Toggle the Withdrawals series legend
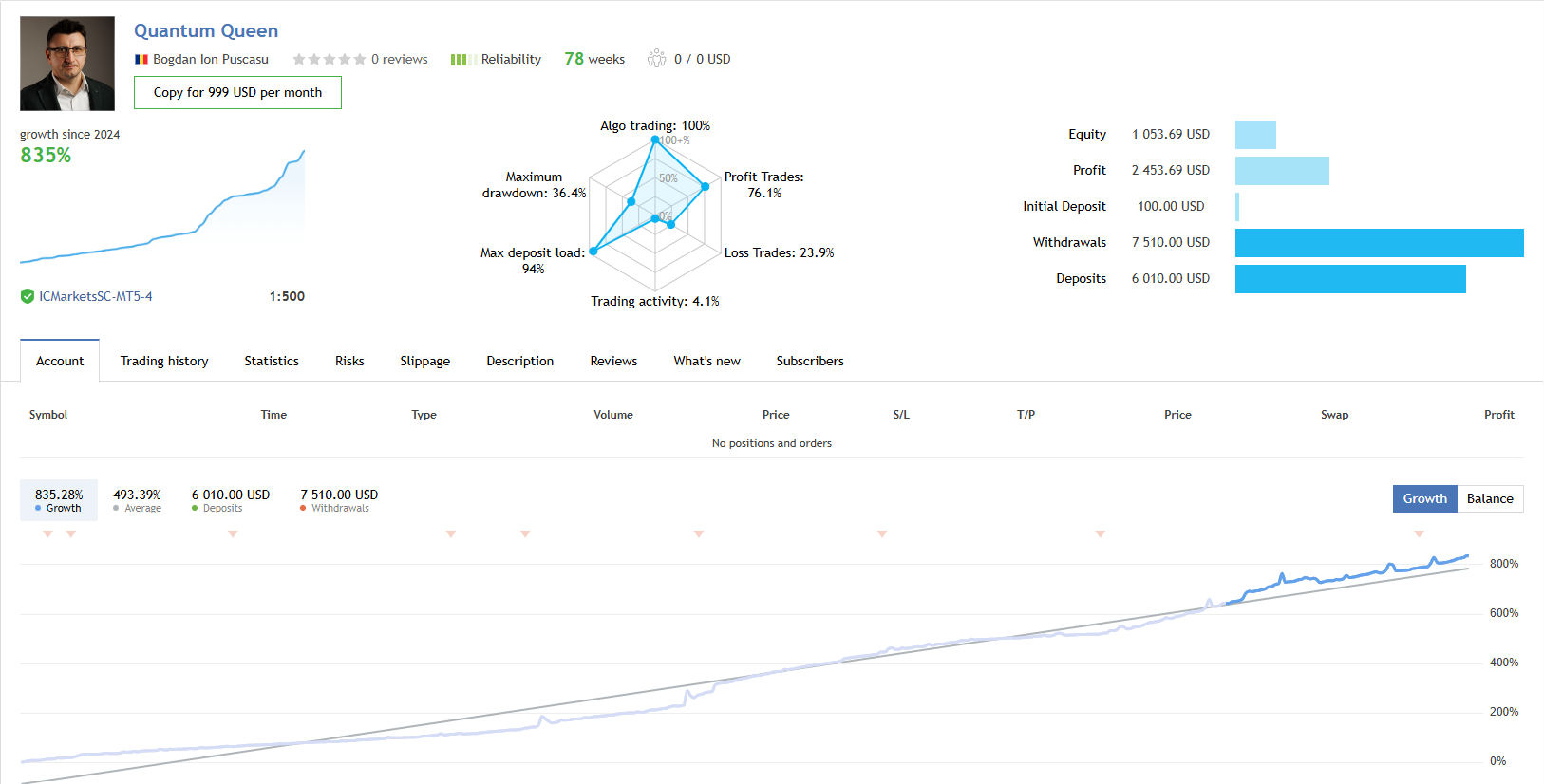 [339, 500]
